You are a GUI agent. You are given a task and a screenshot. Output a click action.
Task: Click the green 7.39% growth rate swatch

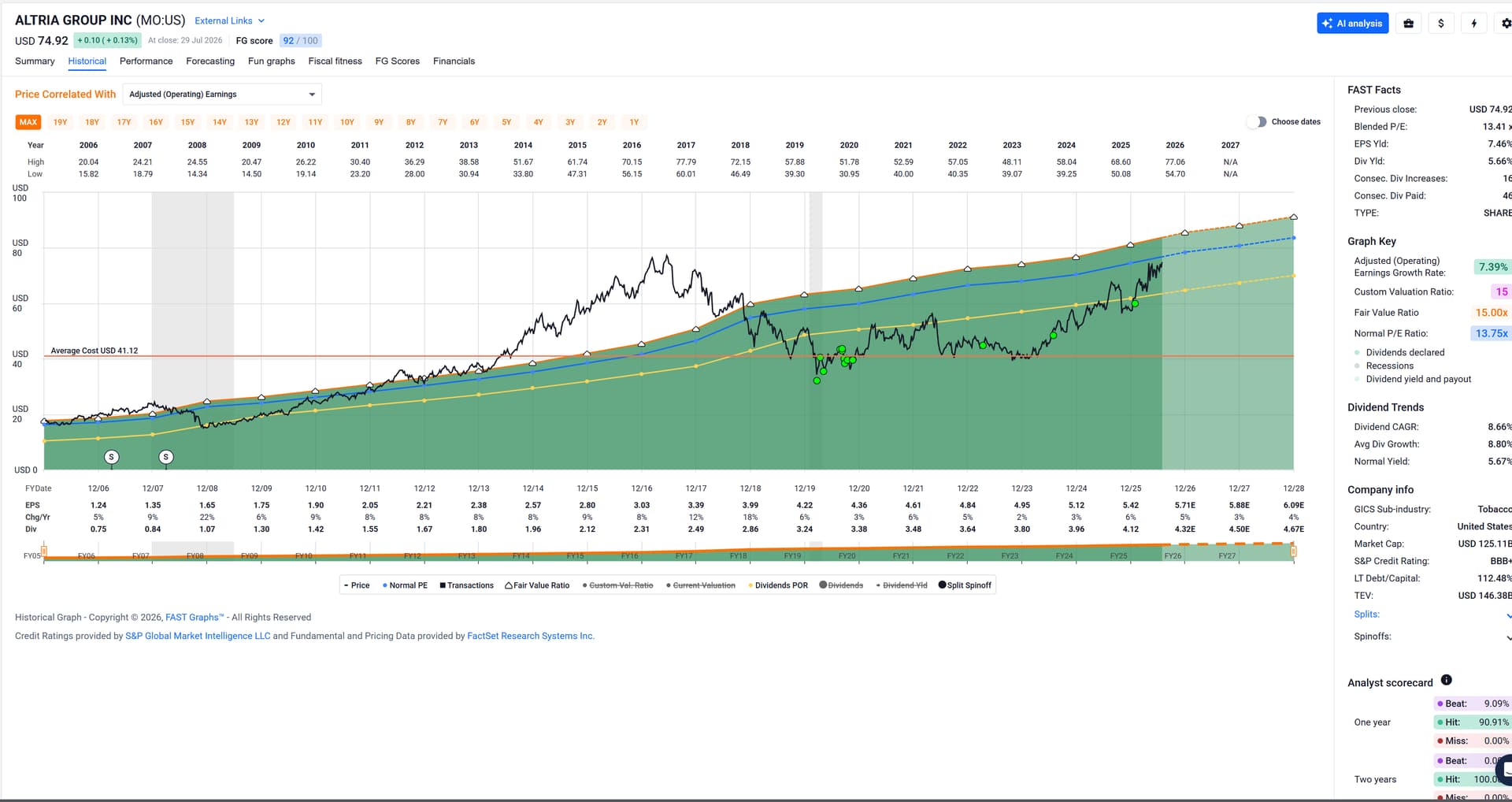pos(1492,267)
